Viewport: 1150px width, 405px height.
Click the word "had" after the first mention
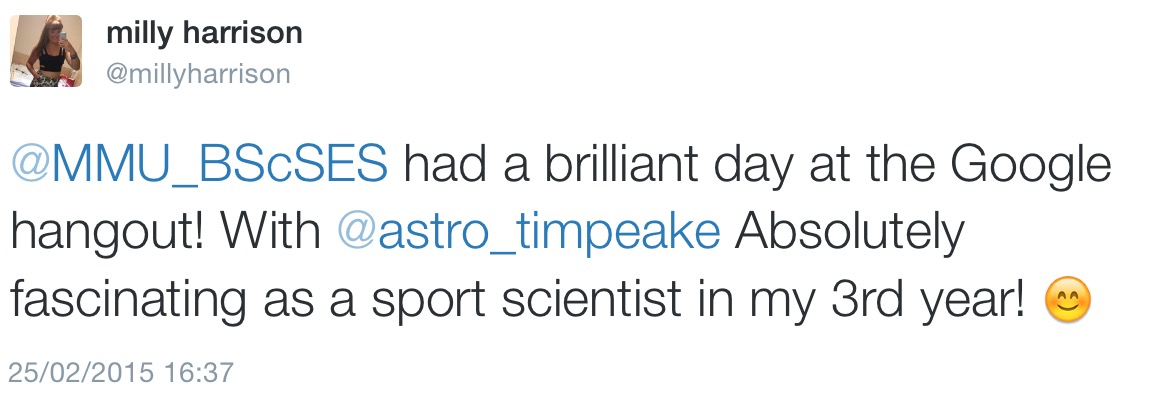(436, 165)
